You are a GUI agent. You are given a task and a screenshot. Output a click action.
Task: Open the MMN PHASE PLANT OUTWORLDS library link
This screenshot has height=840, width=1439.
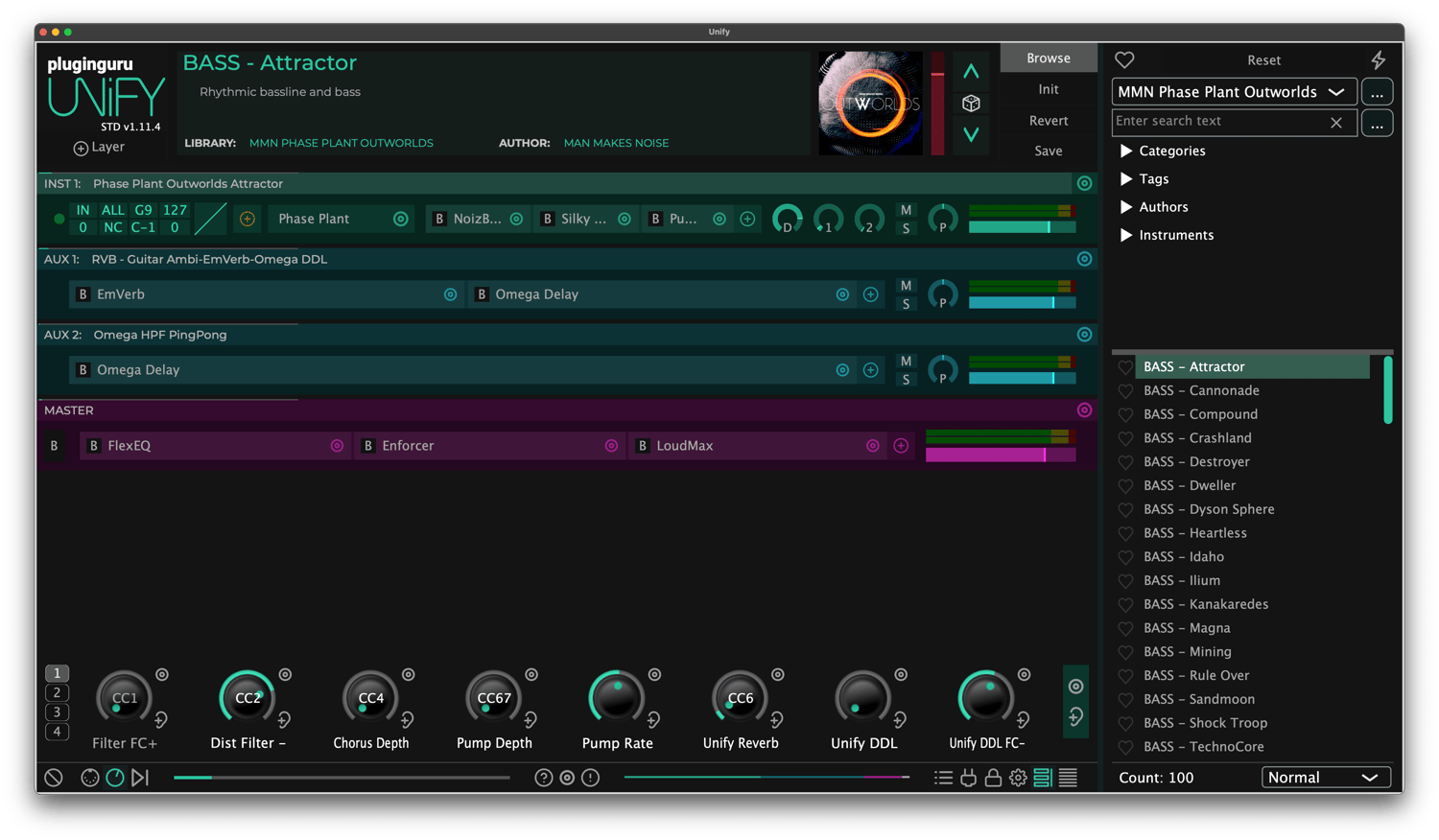342,143
